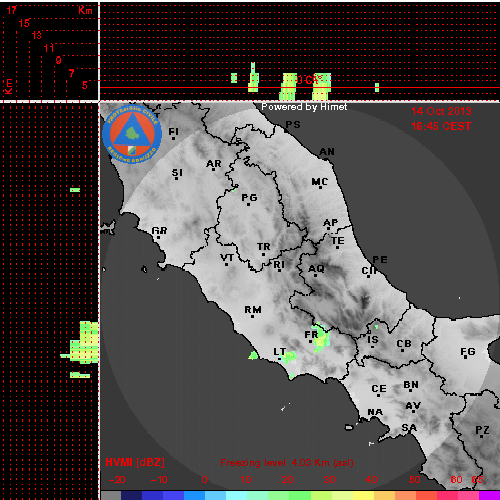The image size is (500, 500).
Task: Click the vertical 'Km' label on the left axis
Action: 8,87
